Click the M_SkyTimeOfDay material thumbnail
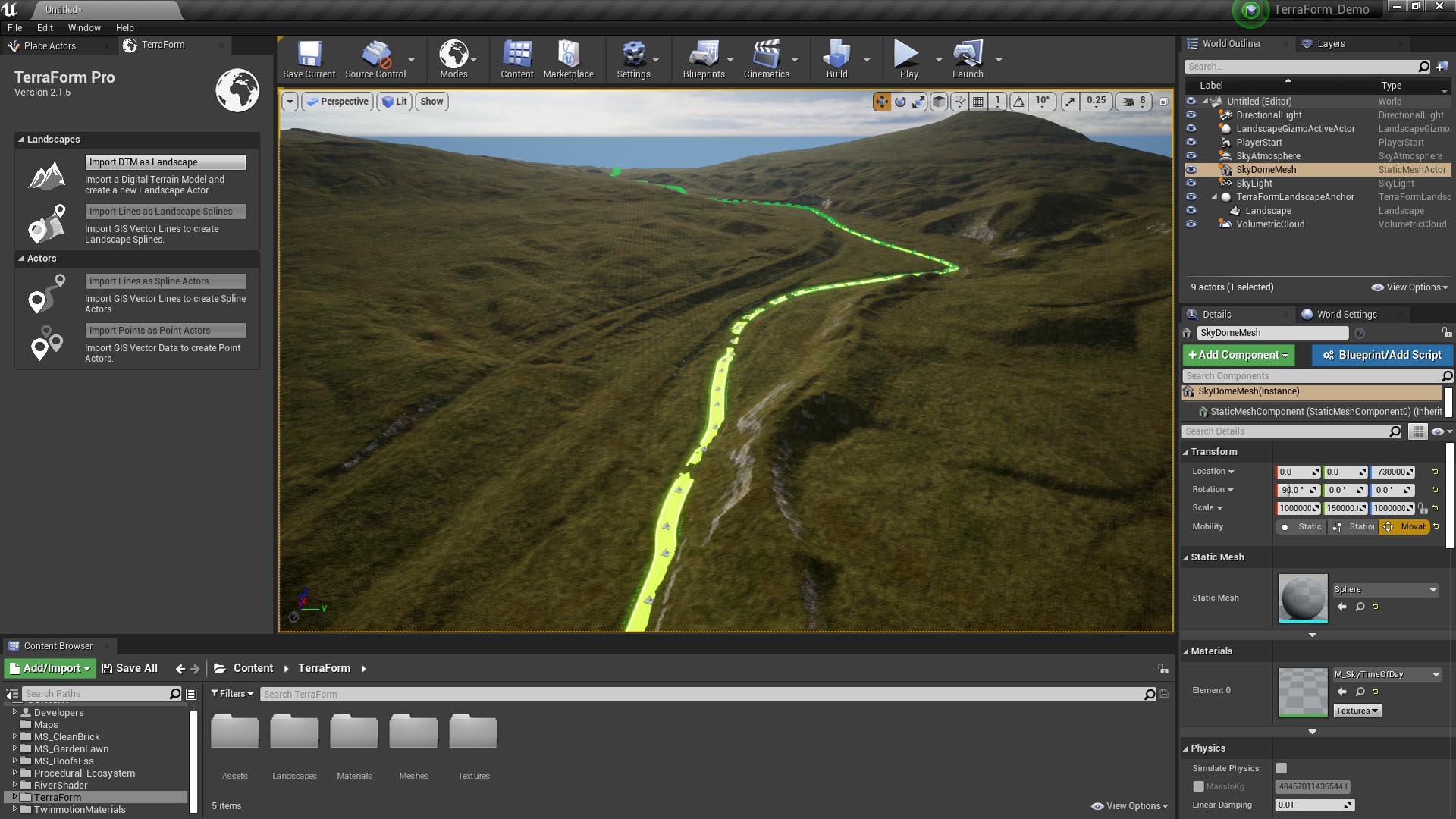 (x=1303, y=692)
